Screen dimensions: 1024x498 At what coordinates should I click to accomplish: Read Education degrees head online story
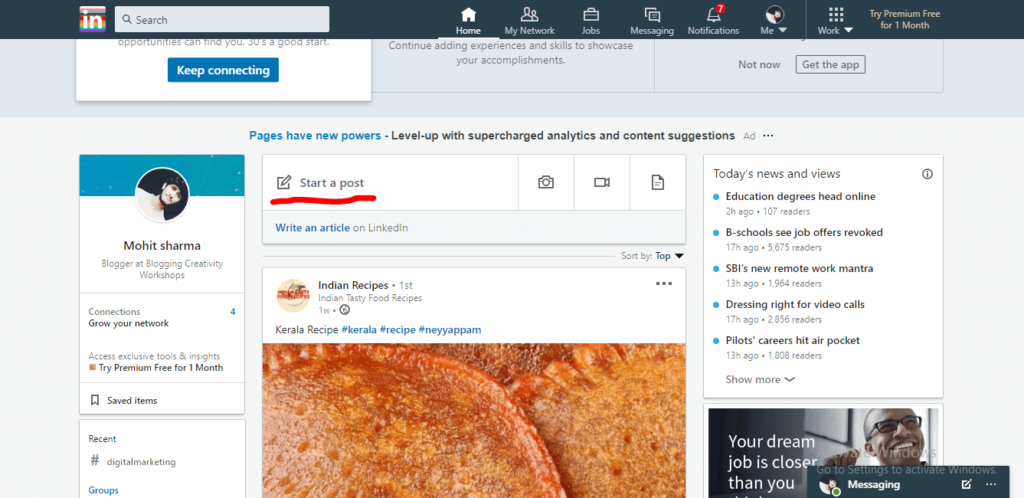(x=801, y=196)
